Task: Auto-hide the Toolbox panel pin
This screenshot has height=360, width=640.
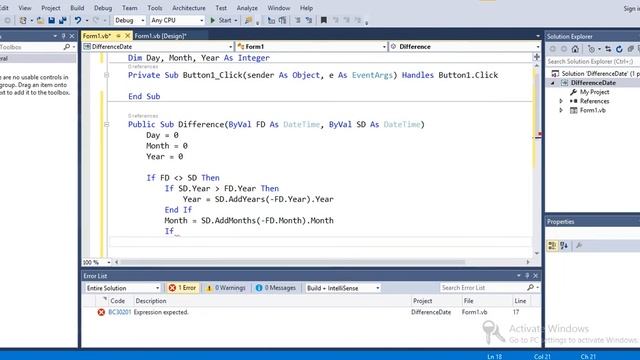Action: click(x=63, y=36)
